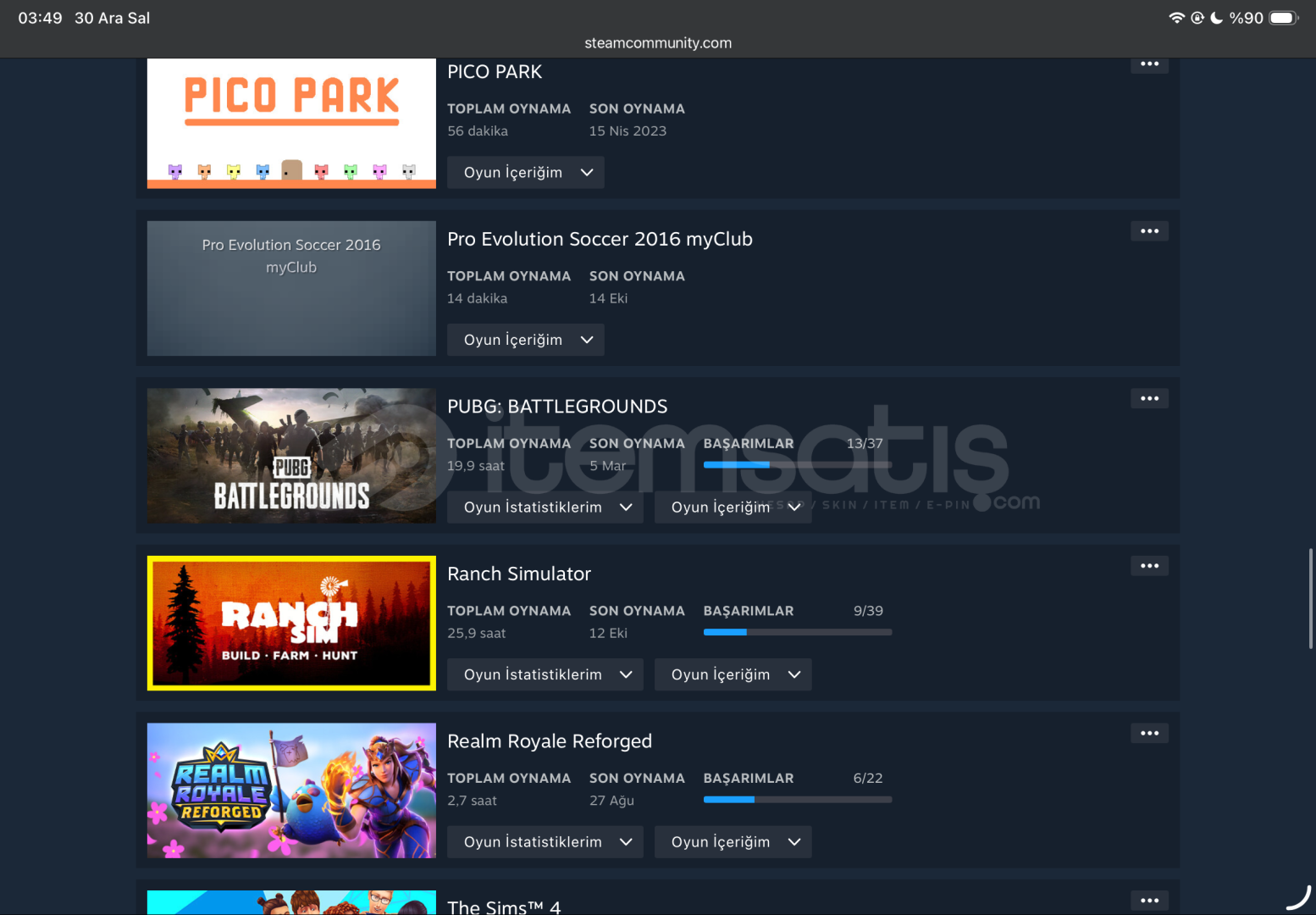Open the more options menu for PICO PARK
This screenshot has height=915, width=1316.
pos(1149,64)
